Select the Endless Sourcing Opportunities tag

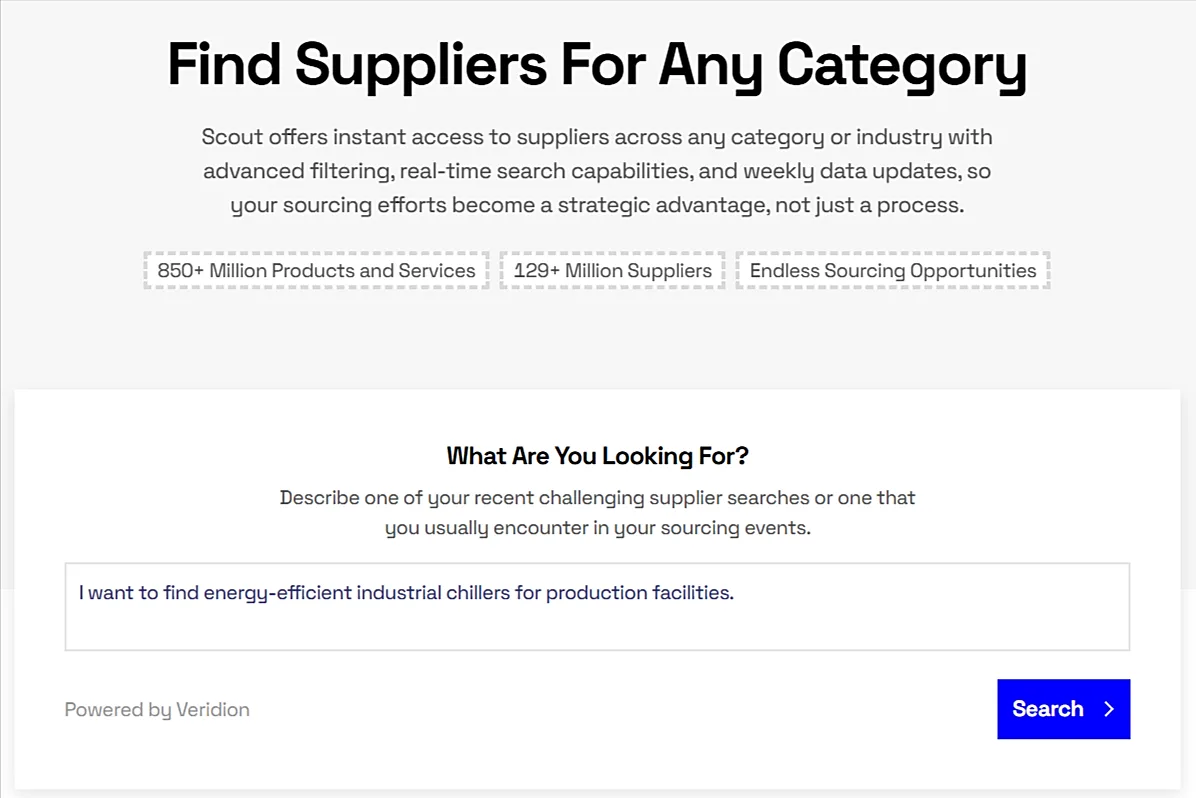point(892,270)
